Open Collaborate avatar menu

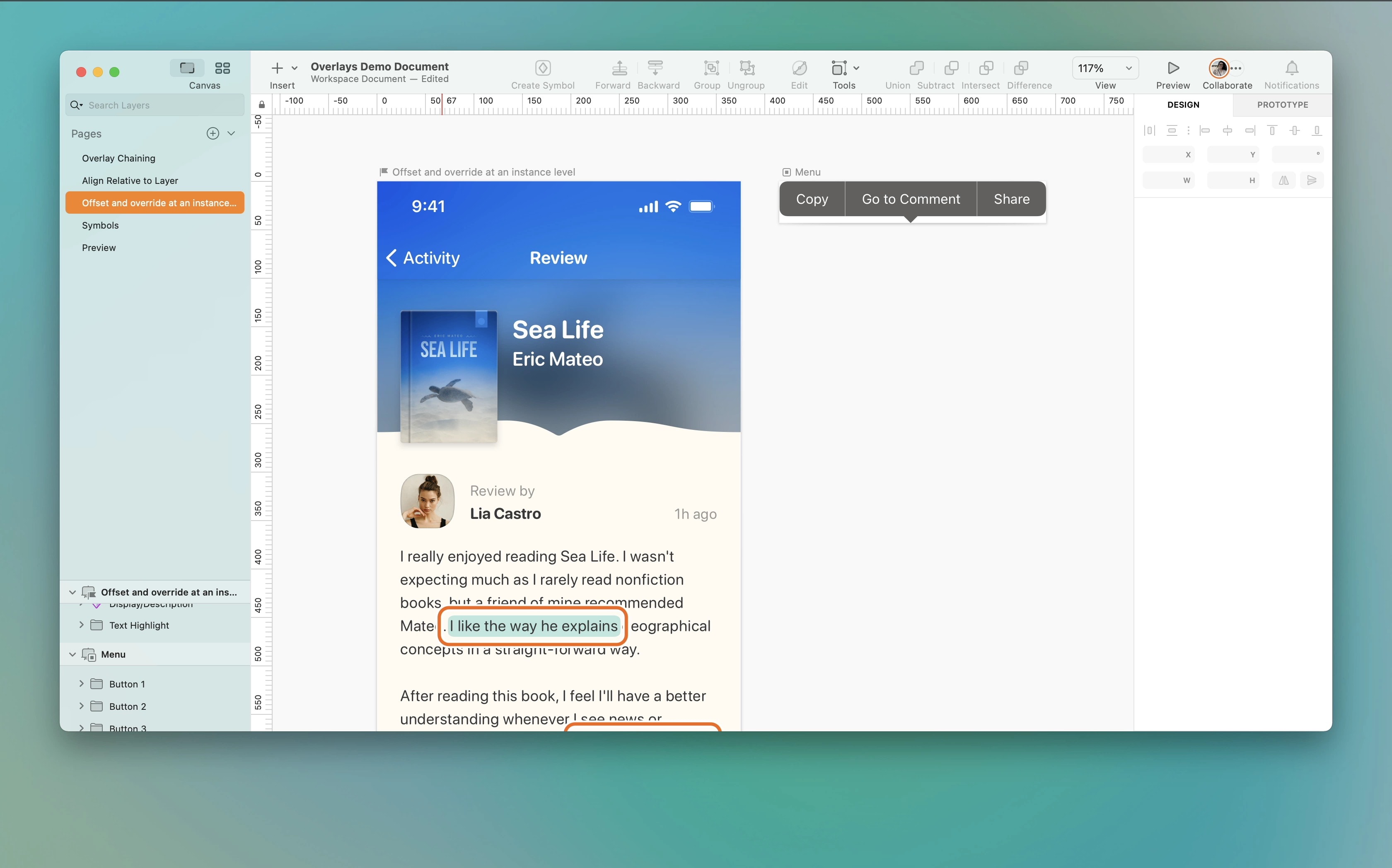point(1219,68)
